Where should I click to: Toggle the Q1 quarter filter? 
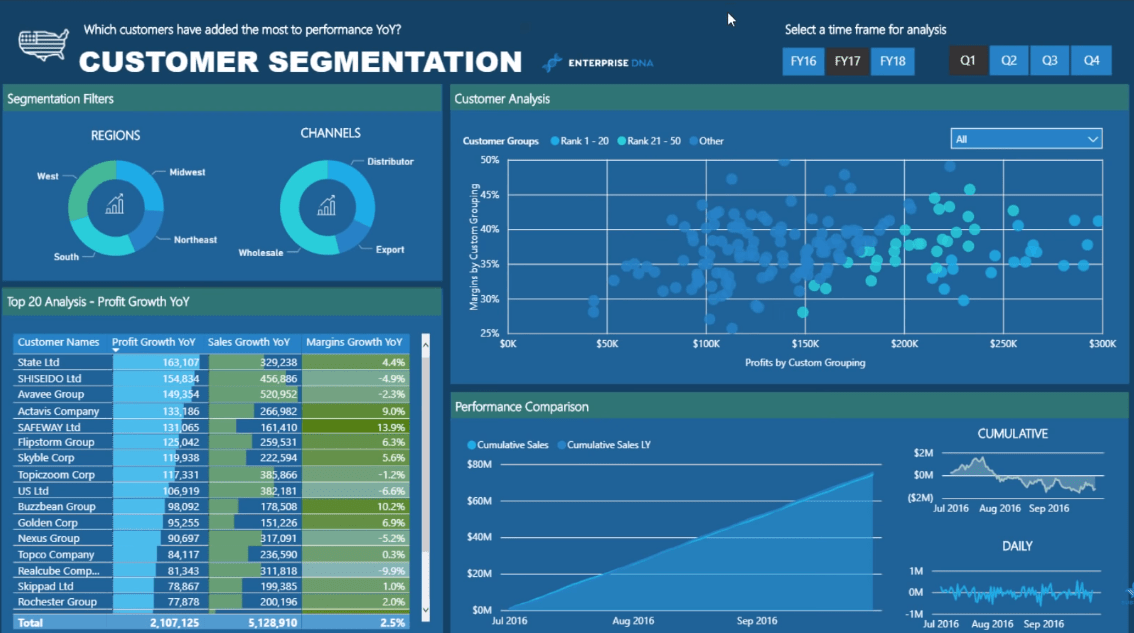pos(968,61)
